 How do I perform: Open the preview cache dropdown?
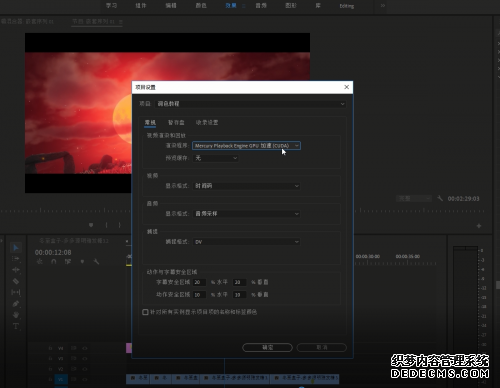[216, 158]
